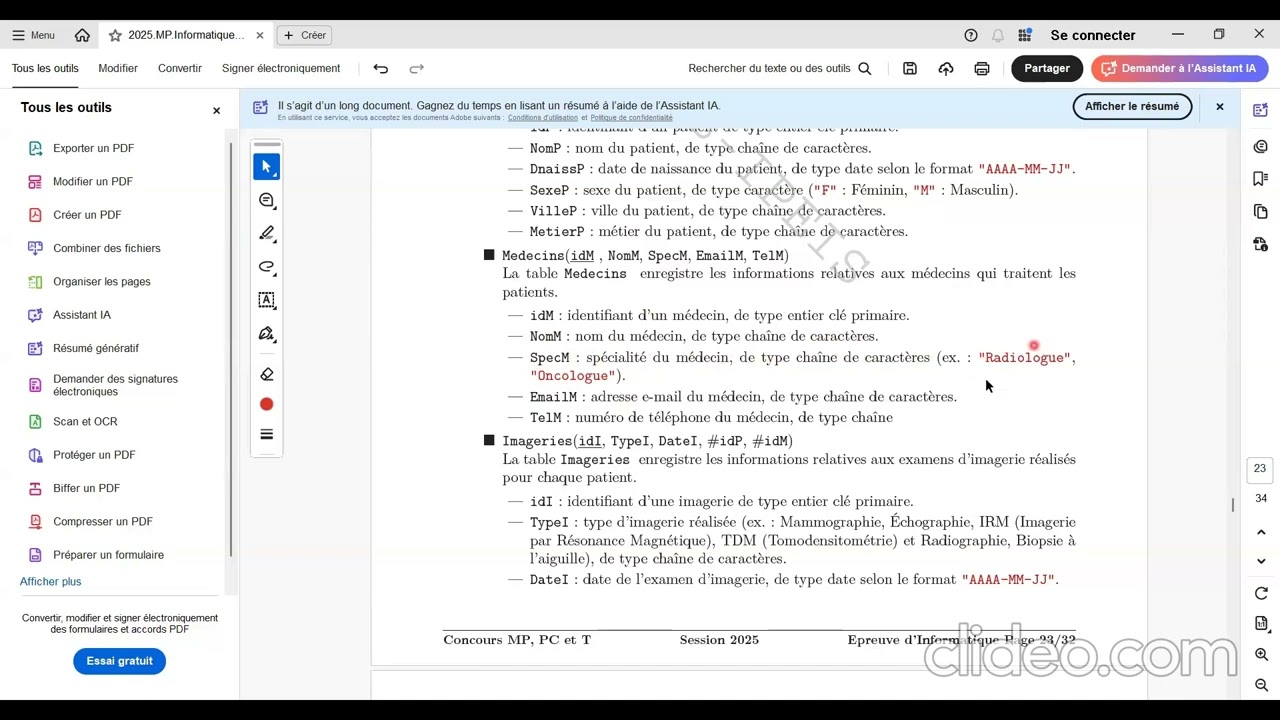Image resolution: width=1280 pixels, height=720 pixels.
Task: Click the cloud upload icon
Action: coord(946,68)
